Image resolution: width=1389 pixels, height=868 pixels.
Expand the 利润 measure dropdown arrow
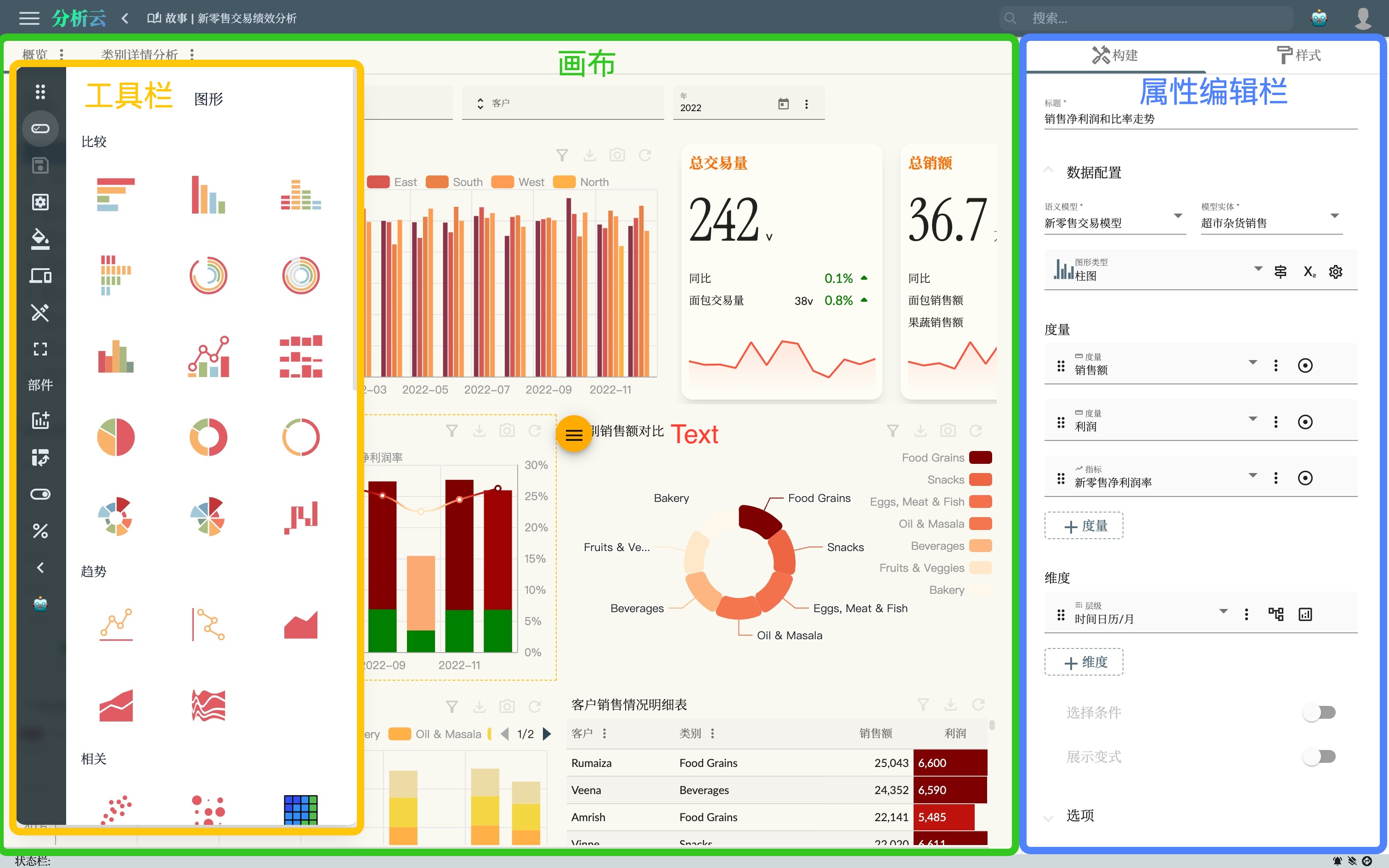pyautogui.click(x=1253, y=419)
